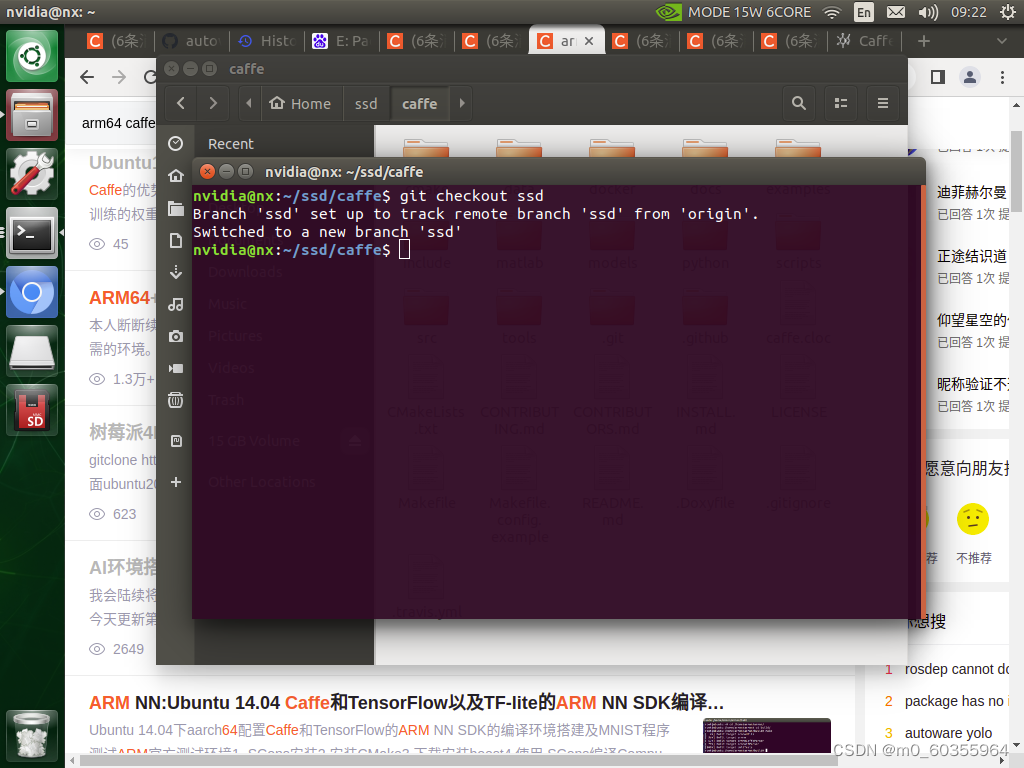1024x768 pixels.
Task: Open 15 GB Volume sidebar icon
Action: [176, 441]
